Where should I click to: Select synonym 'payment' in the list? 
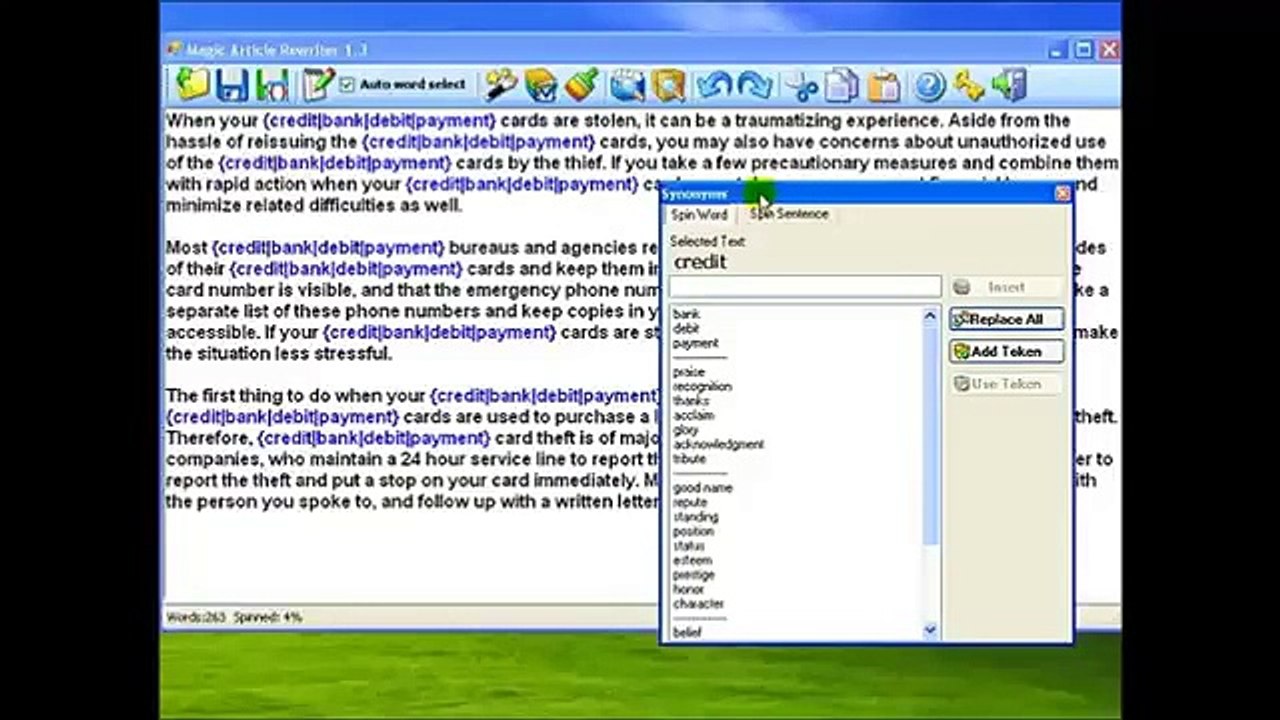point(695,343)
